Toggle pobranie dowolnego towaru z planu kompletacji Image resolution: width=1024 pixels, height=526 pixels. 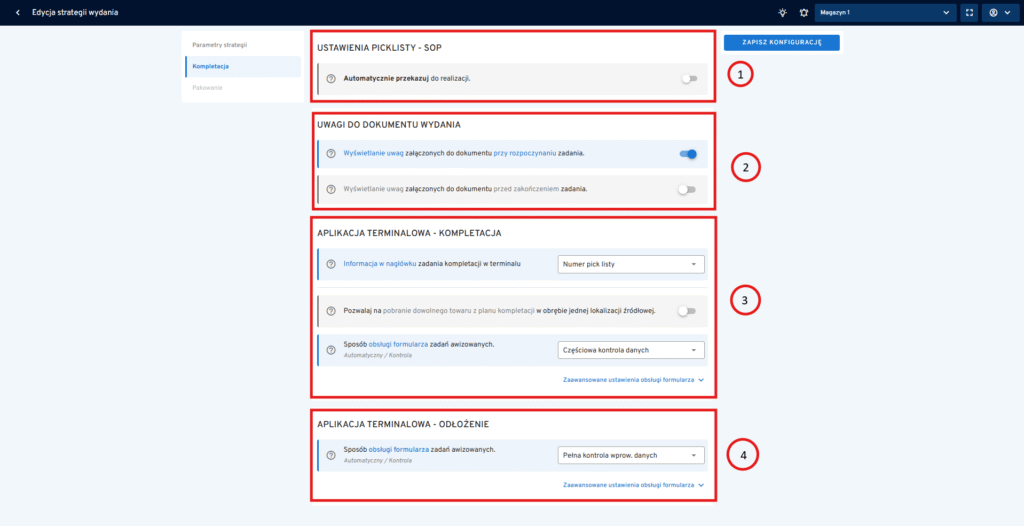[x=686, y=311]
